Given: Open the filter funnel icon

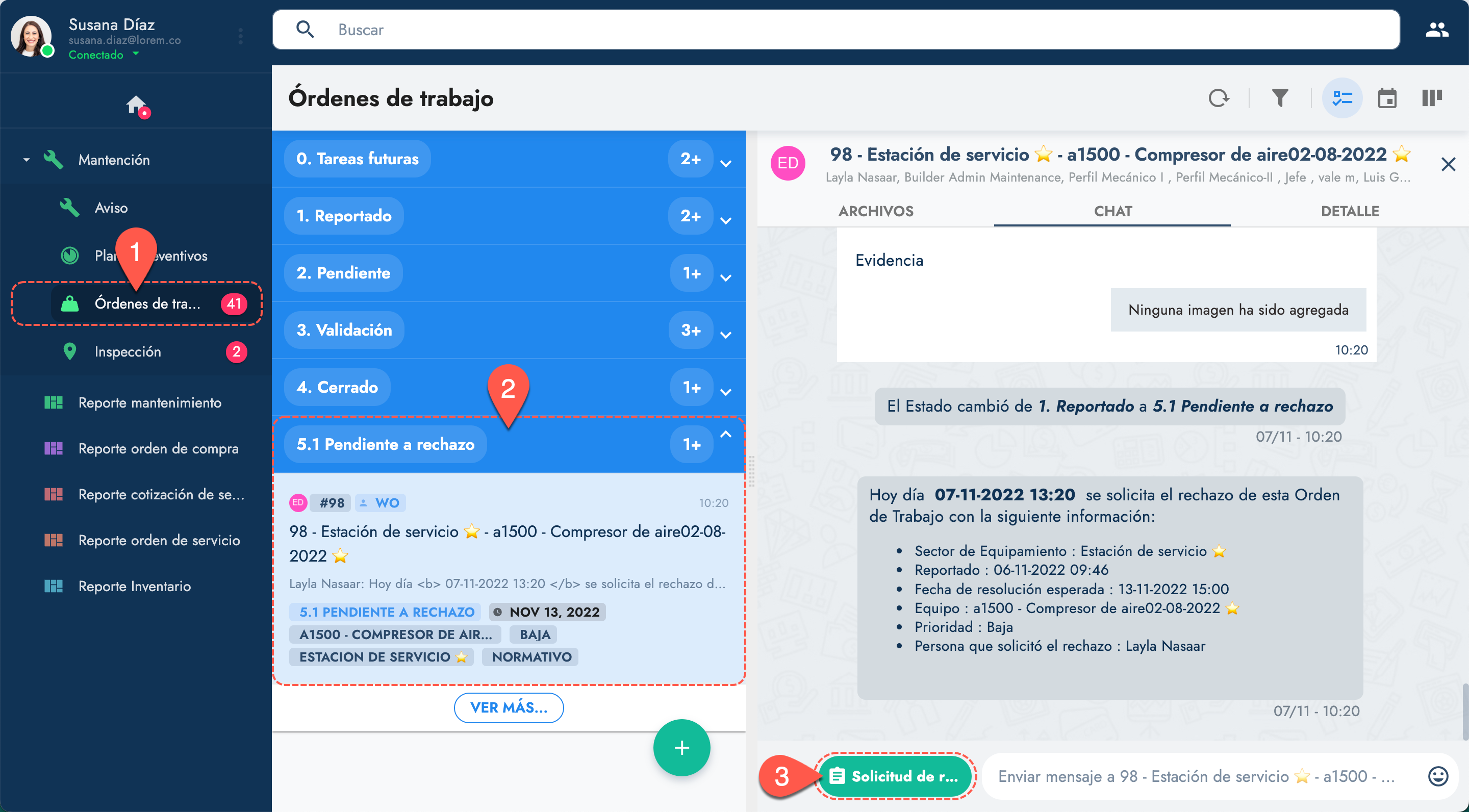Looking at the screenshot, I should click(1280, 98).
